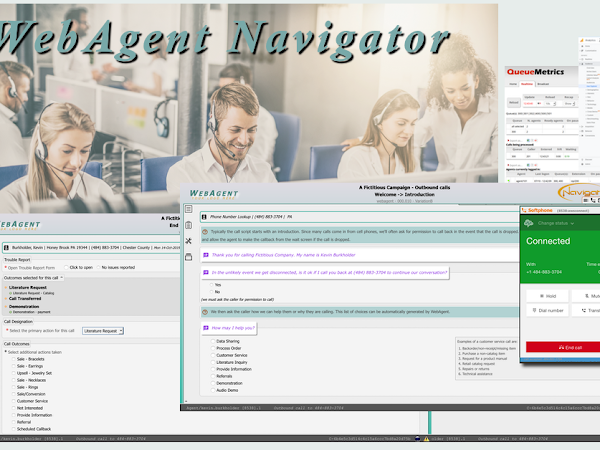Choose the 'Data Sharing' option
This screenshot has height=450, width=600.
[213, 341]
